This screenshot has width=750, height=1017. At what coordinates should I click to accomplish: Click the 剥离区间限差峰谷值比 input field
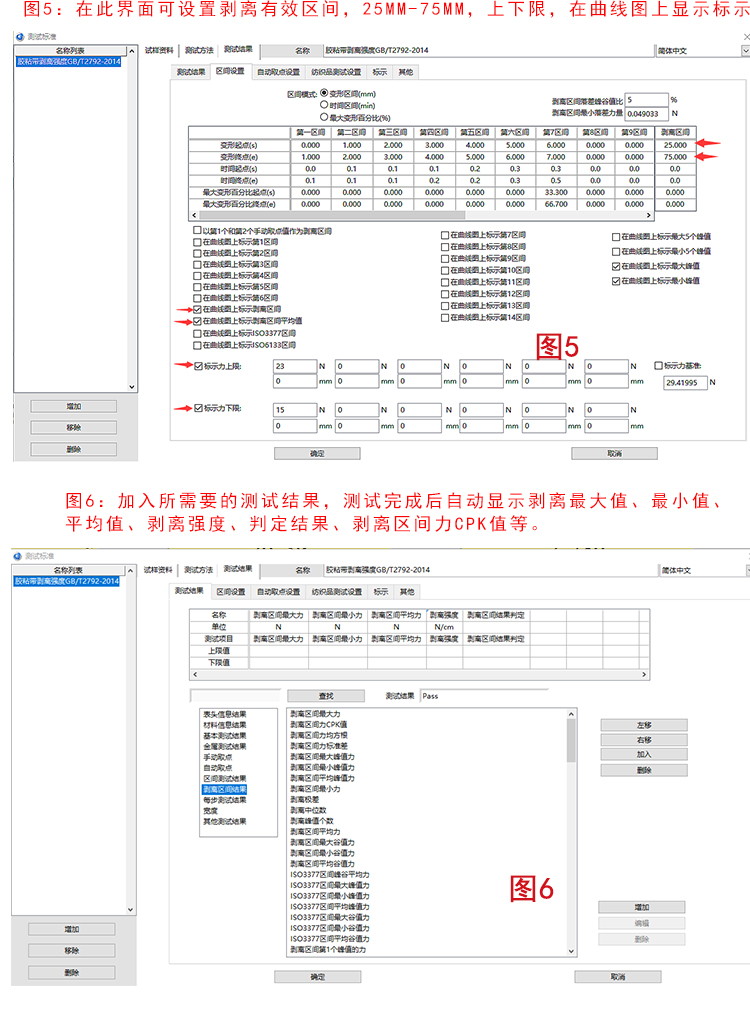tap(645, 100)
